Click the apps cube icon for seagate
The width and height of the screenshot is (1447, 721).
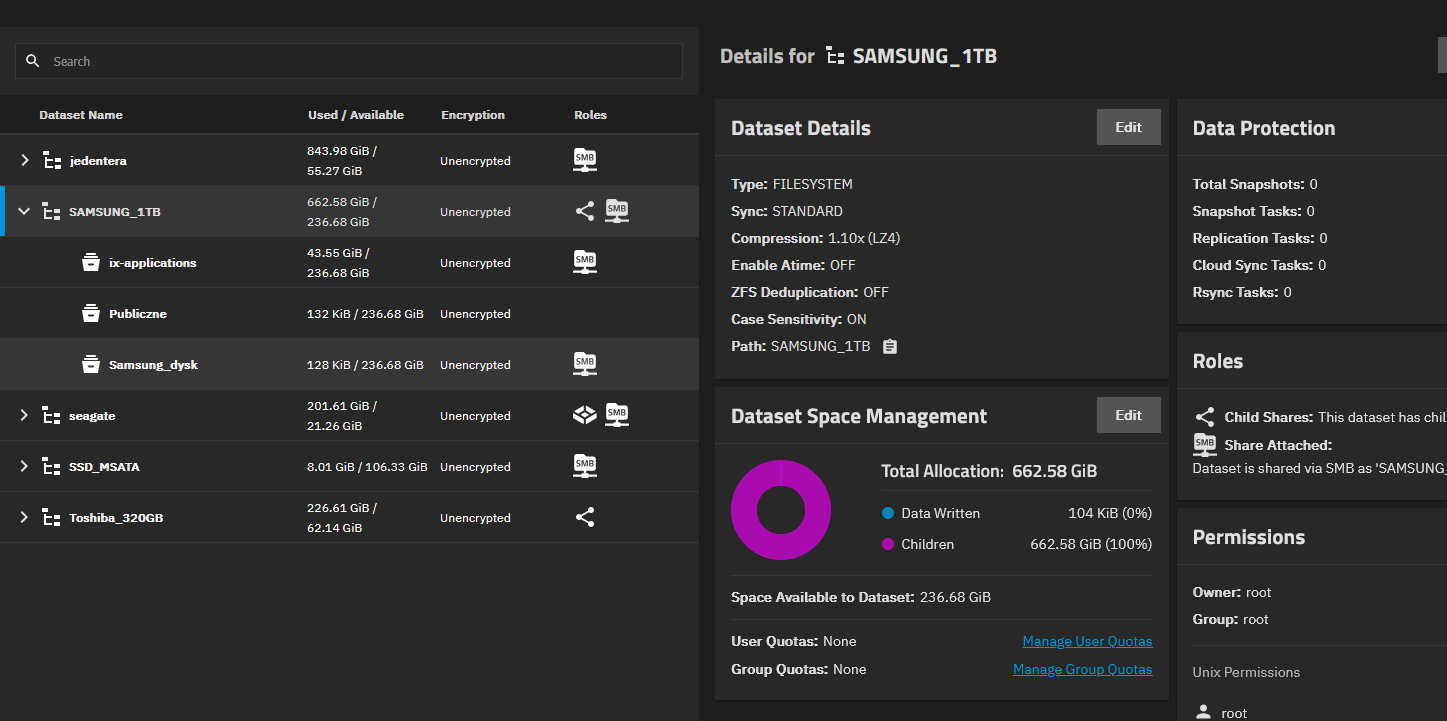585,415
